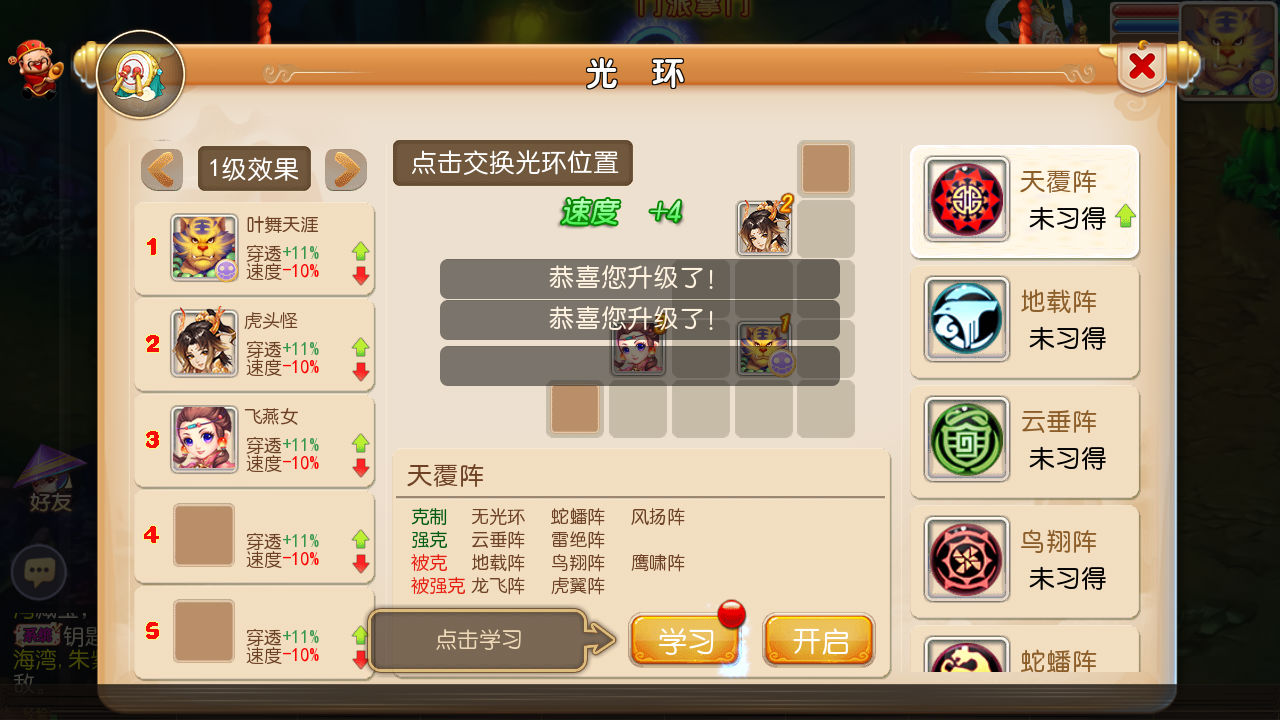1280x720 pixels.
Task: Select the 天覆阵 formation icon
Action: (x=967, y=199)
